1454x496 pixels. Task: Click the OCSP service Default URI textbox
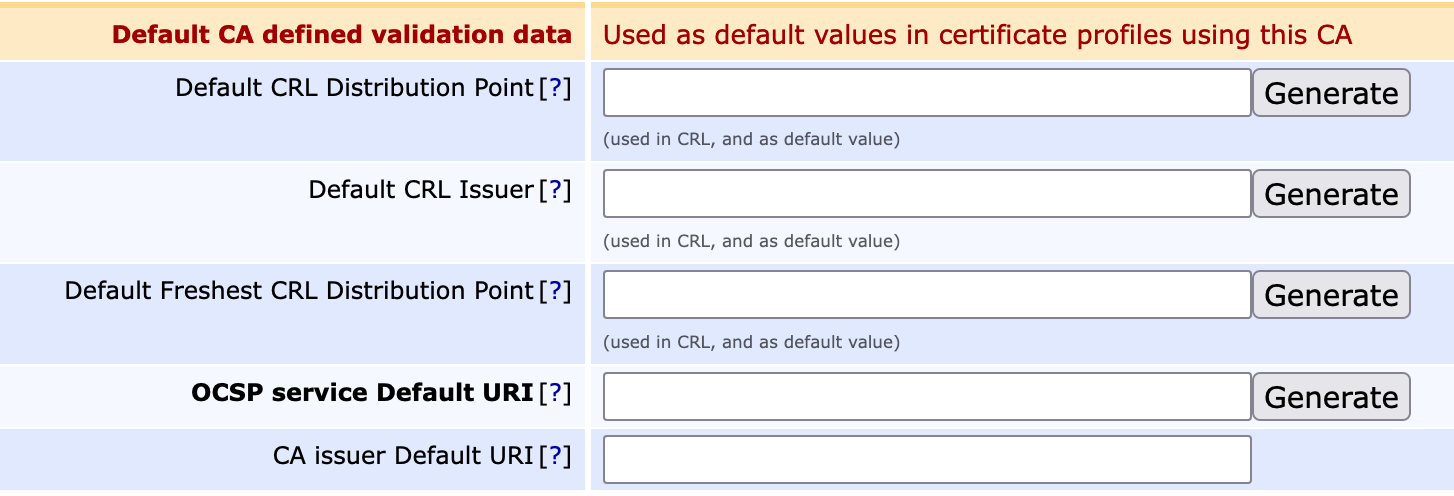pyautogui.click(x=927, y=397)
